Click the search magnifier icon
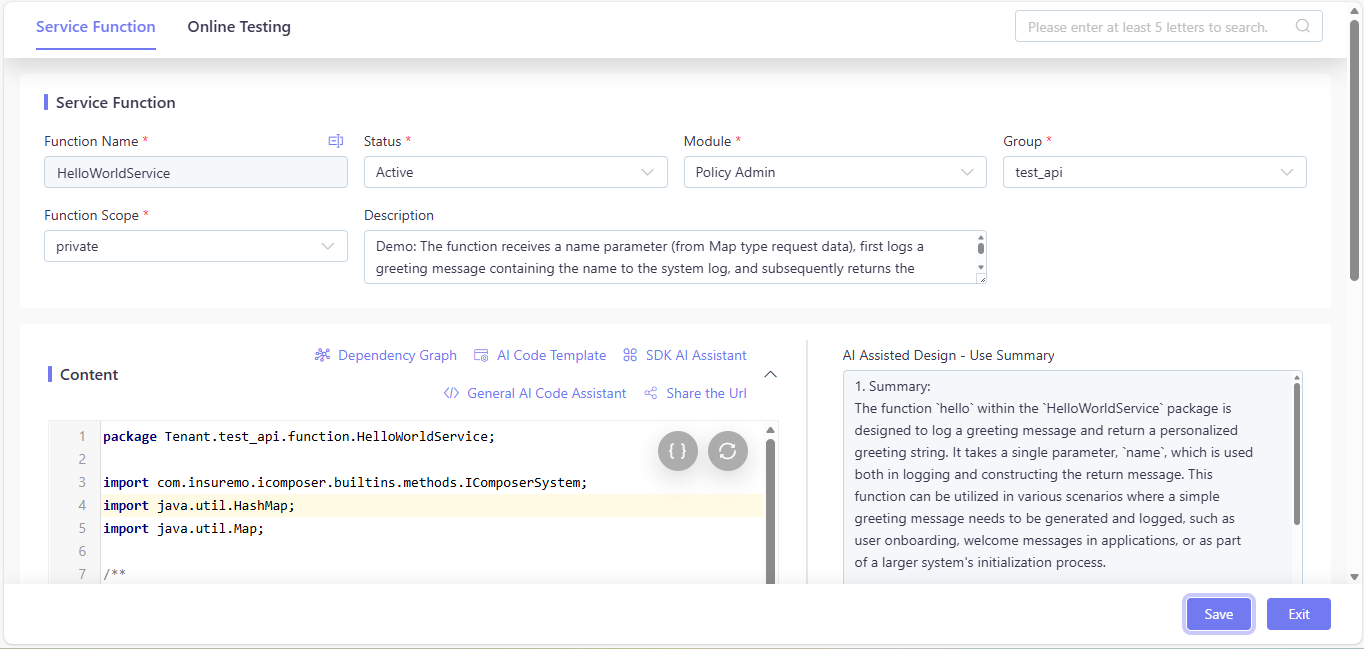 point(1303,27)
